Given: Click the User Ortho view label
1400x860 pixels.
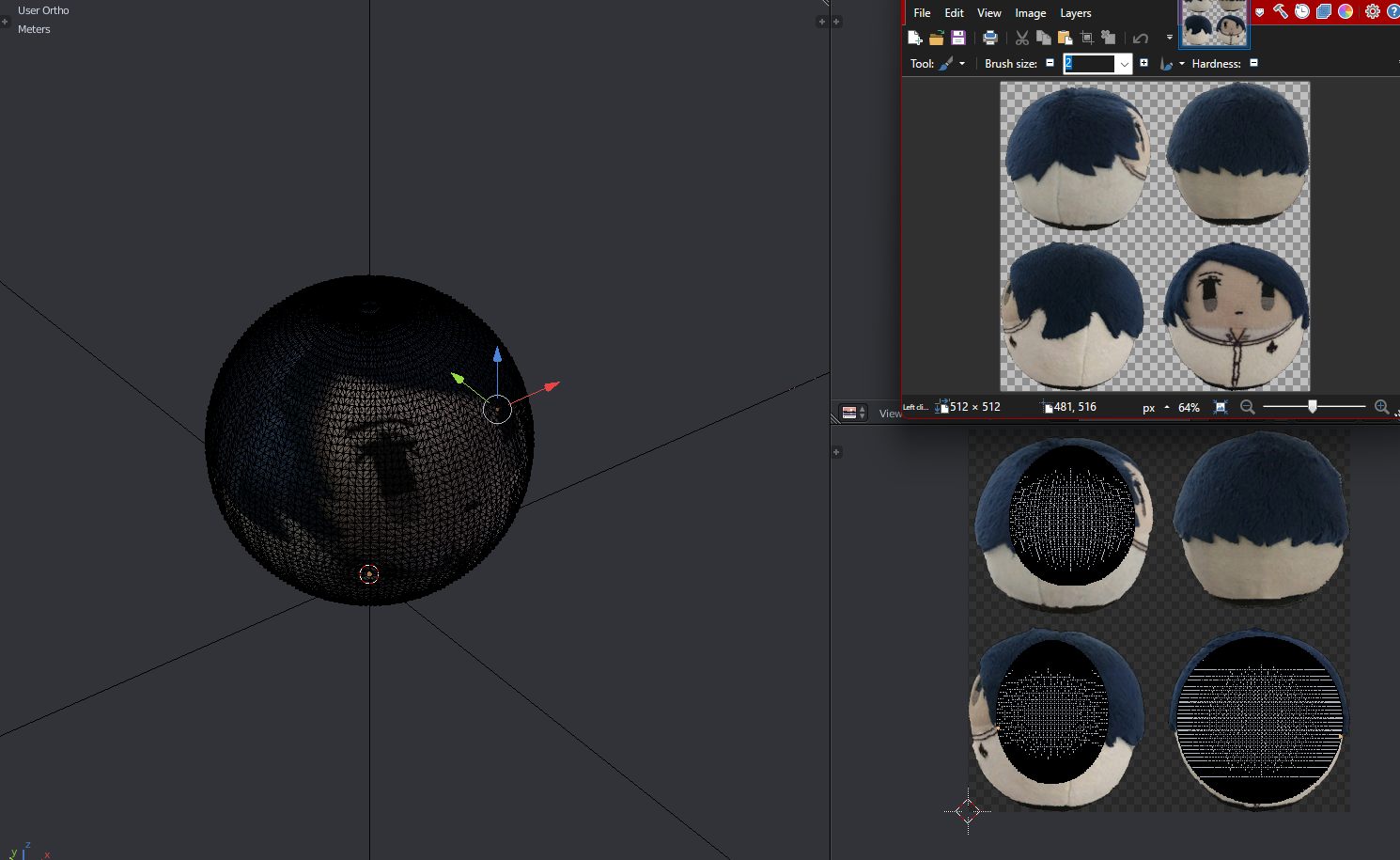Looking at the screenshot, I should pos(43,10).
